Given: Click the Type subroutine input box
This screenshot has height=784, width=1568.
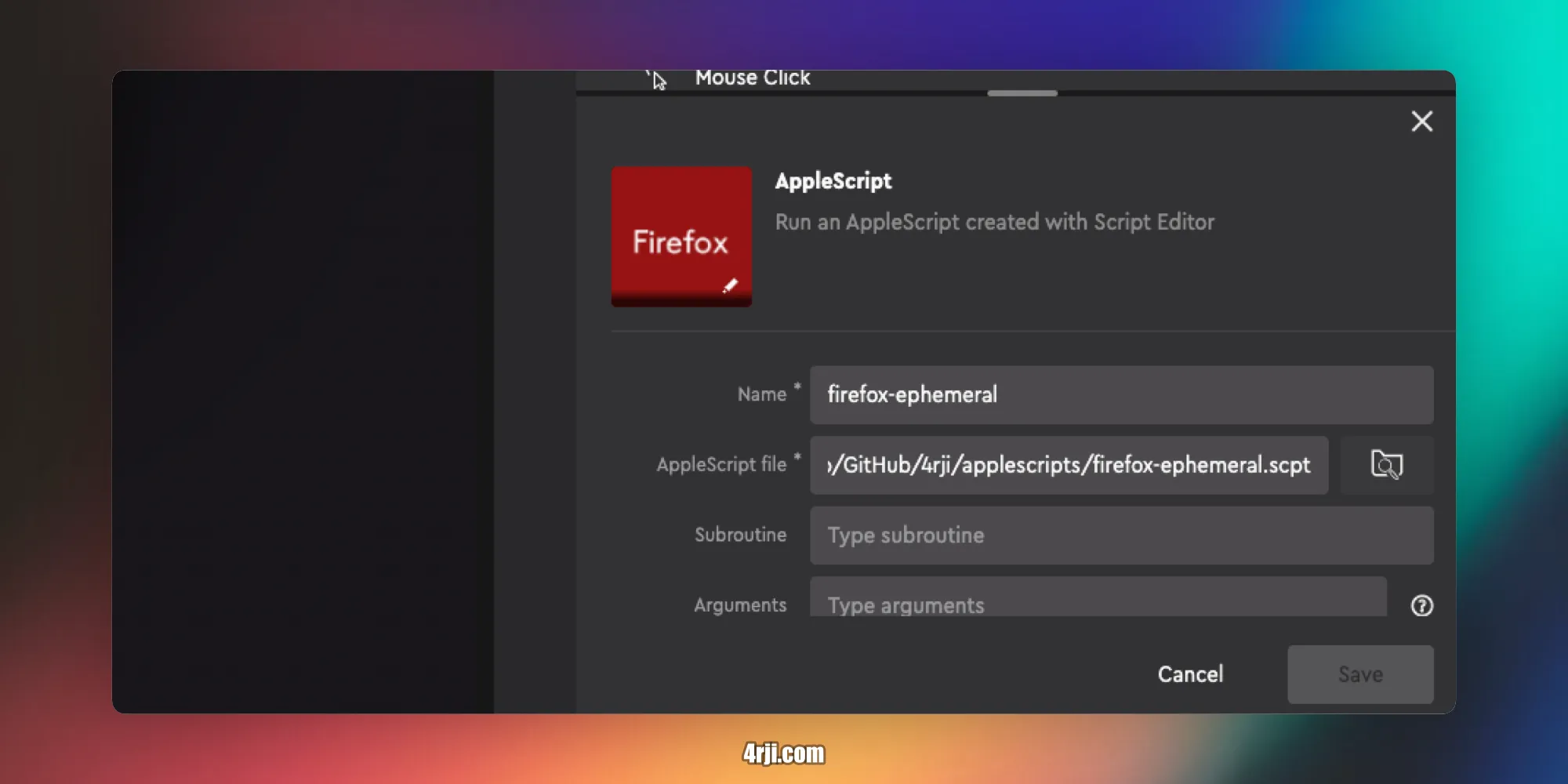Looking at the screenshot, I should (1121, 535).
